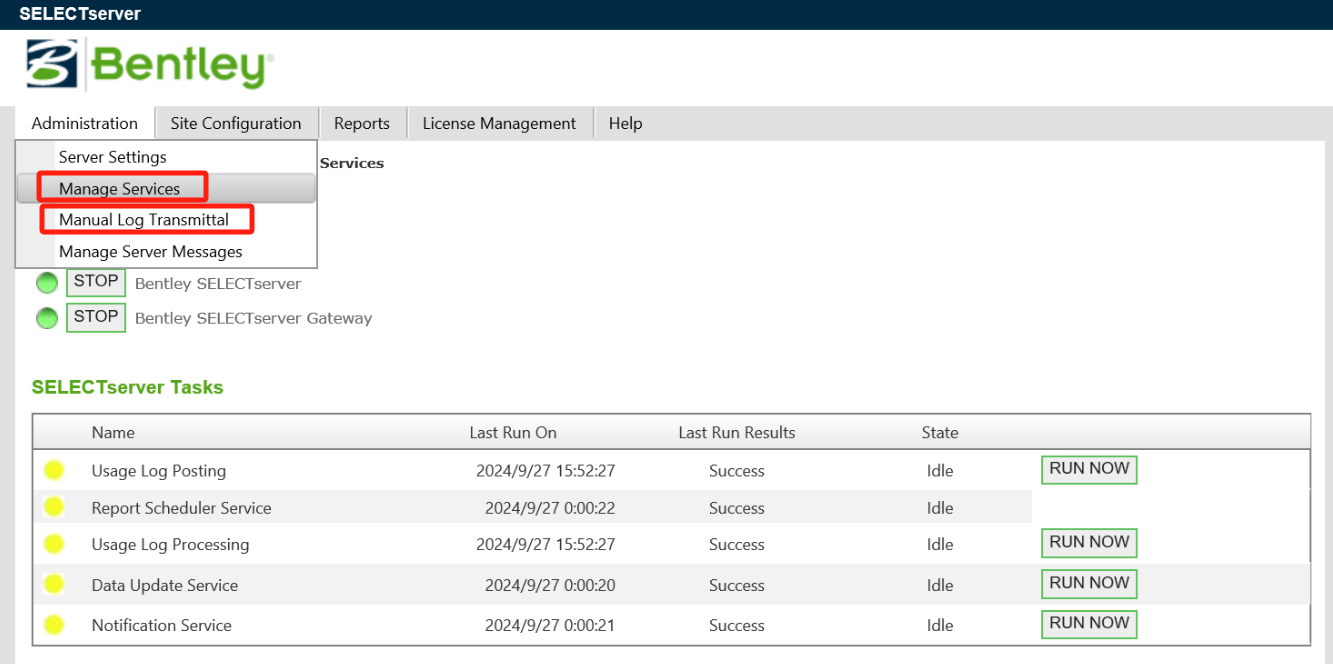Click yellow indicator beside Usage Log Processing

54,544
